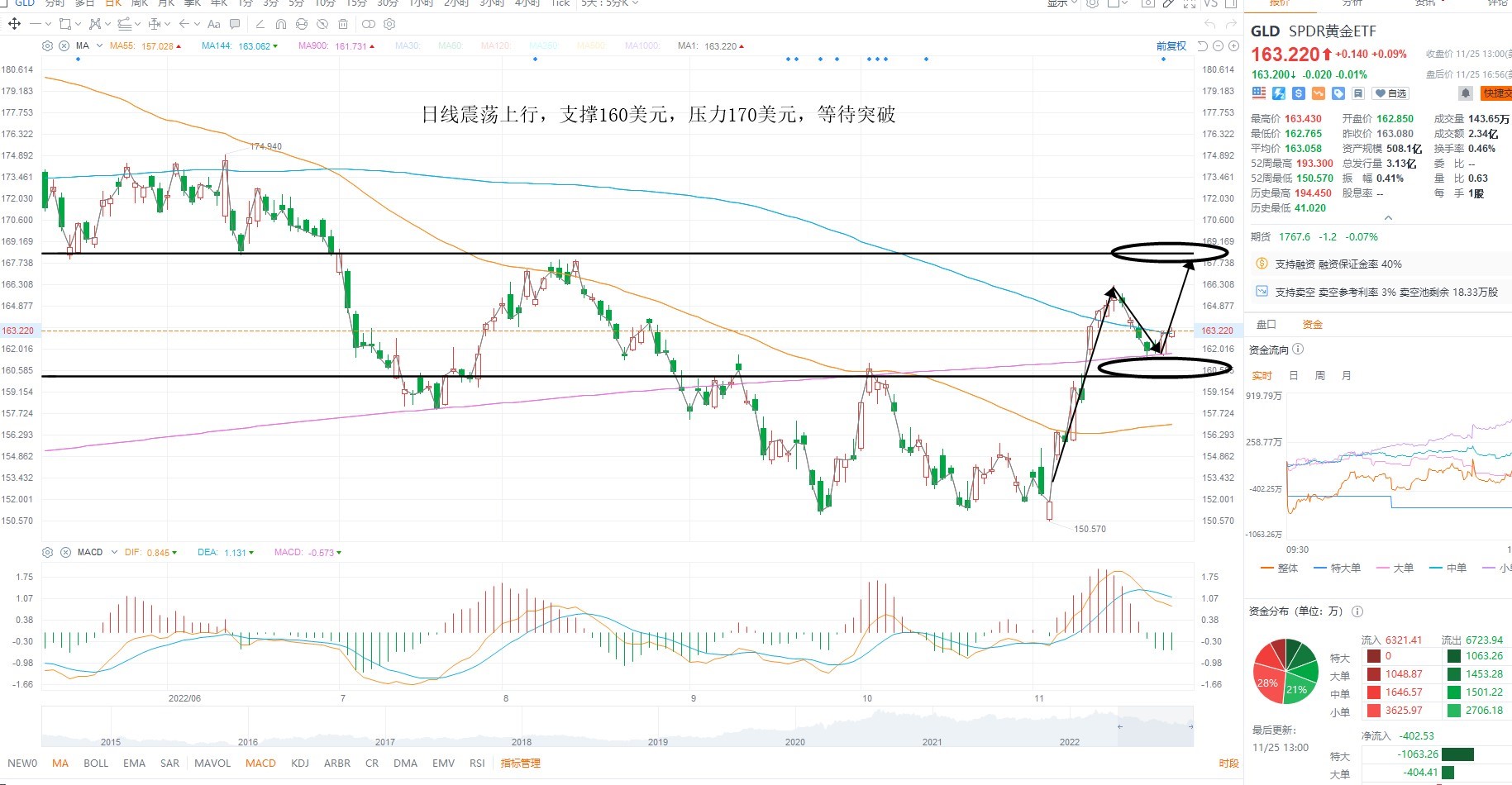Switch to the 30分 timeframe

388,3
